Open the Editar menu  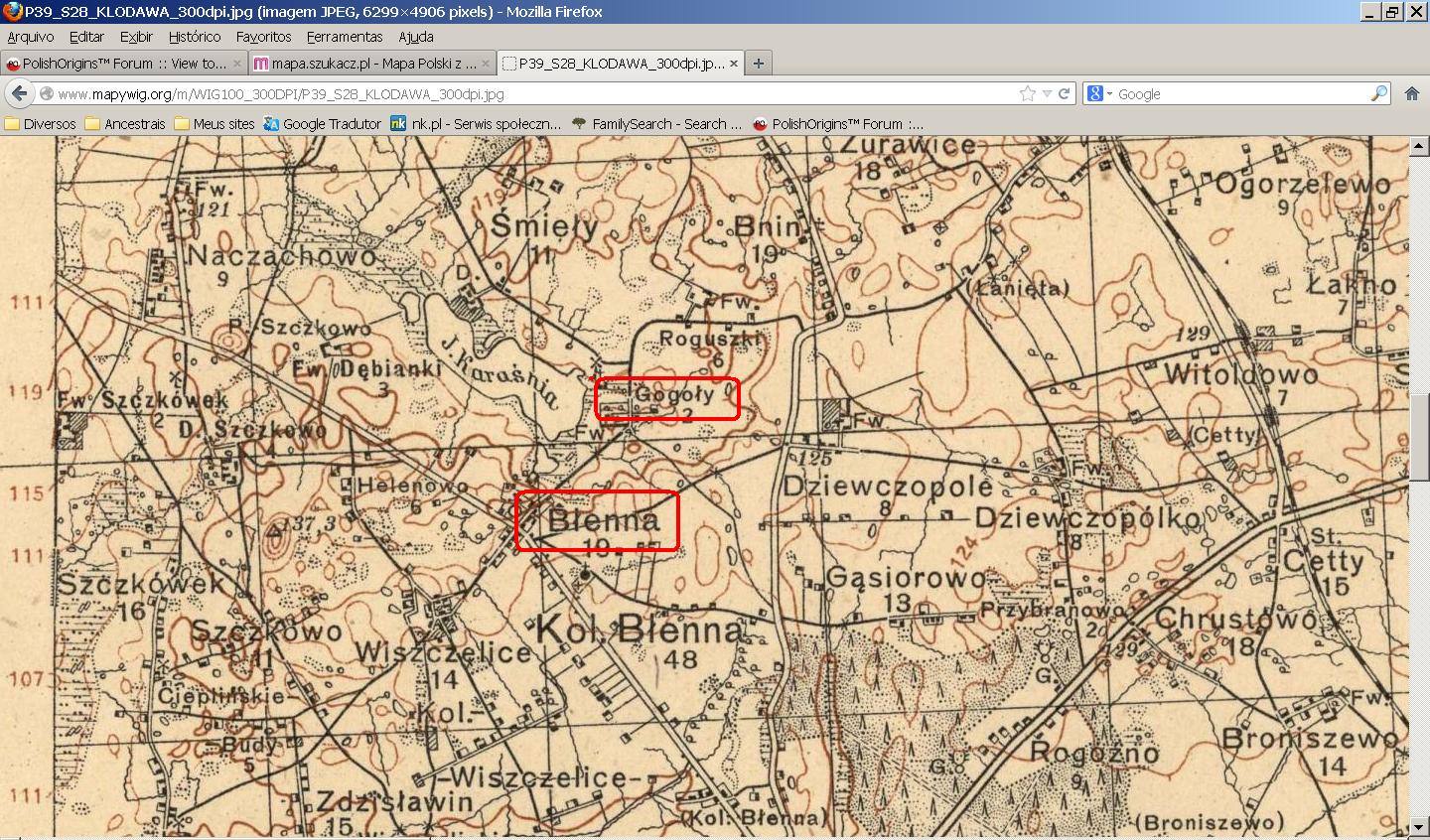pyautogui.click(x=86, y=37)
